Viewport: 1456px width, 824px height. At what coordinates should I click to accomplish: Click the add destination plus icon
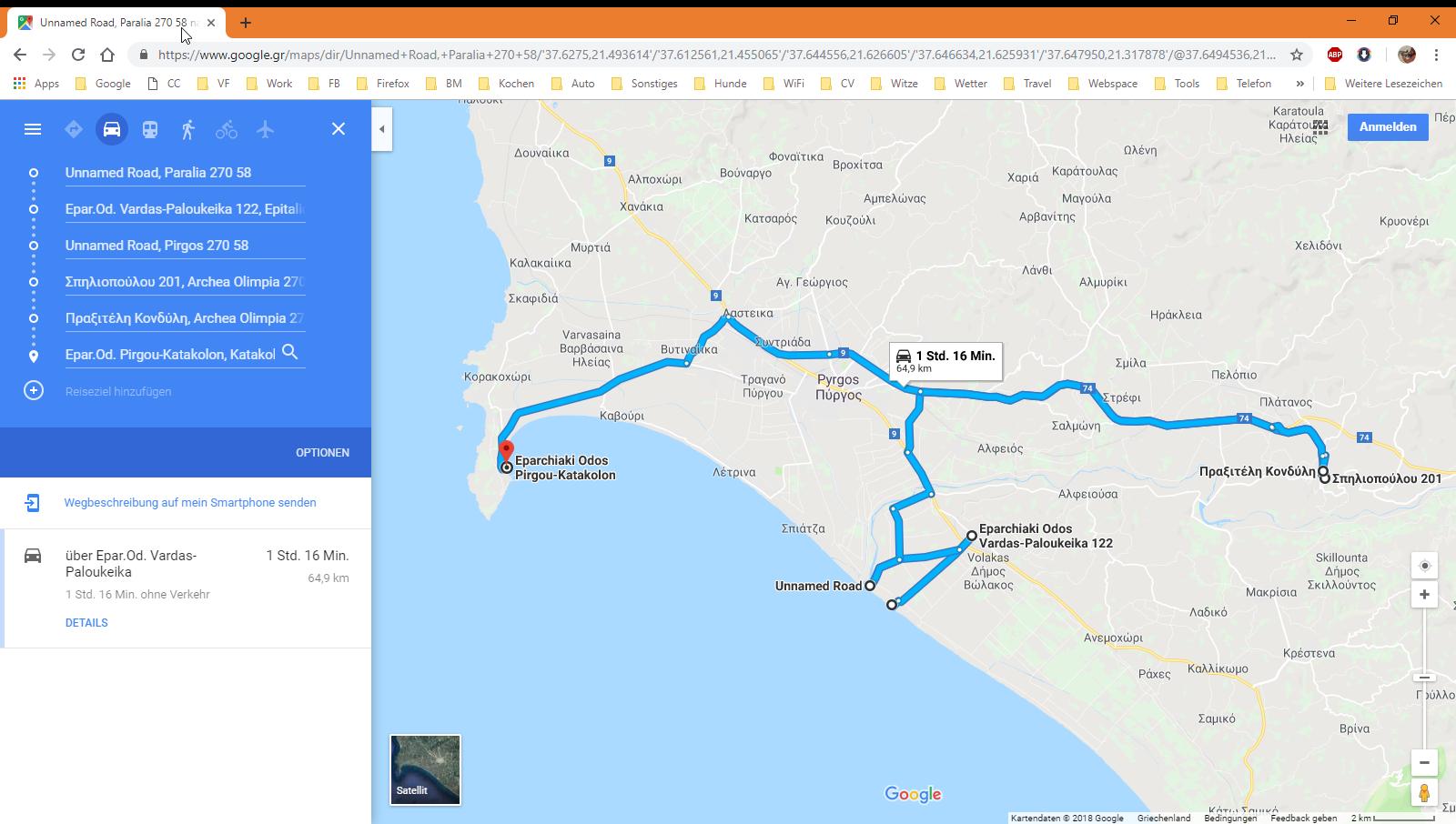coord(34,391)
